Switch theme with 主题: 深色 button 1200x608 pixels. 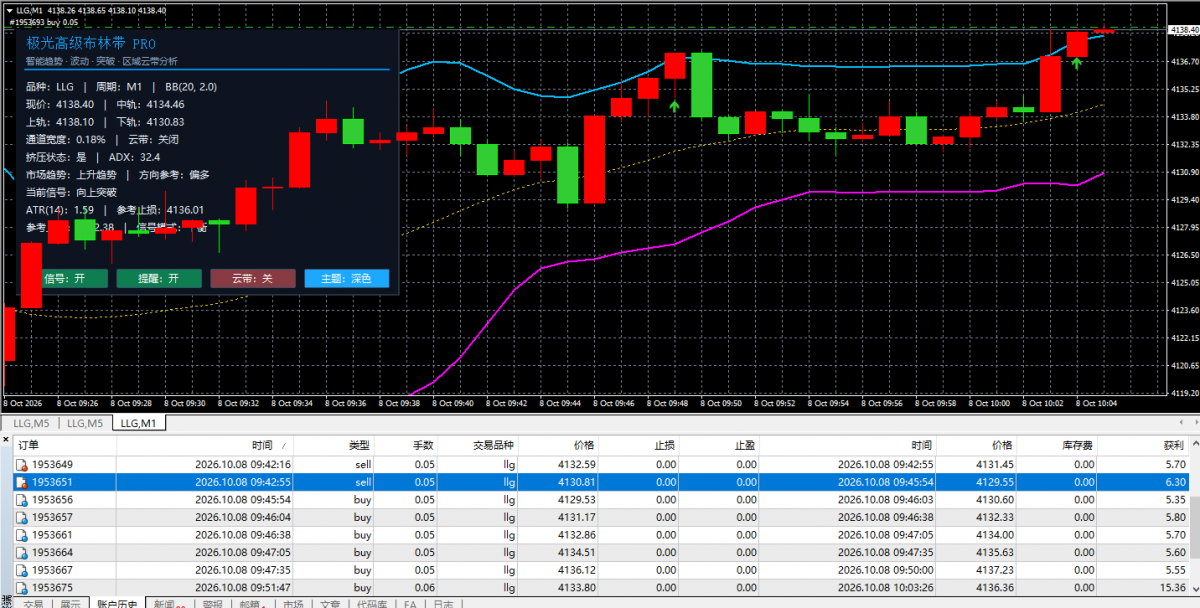(x=347, y=279)
